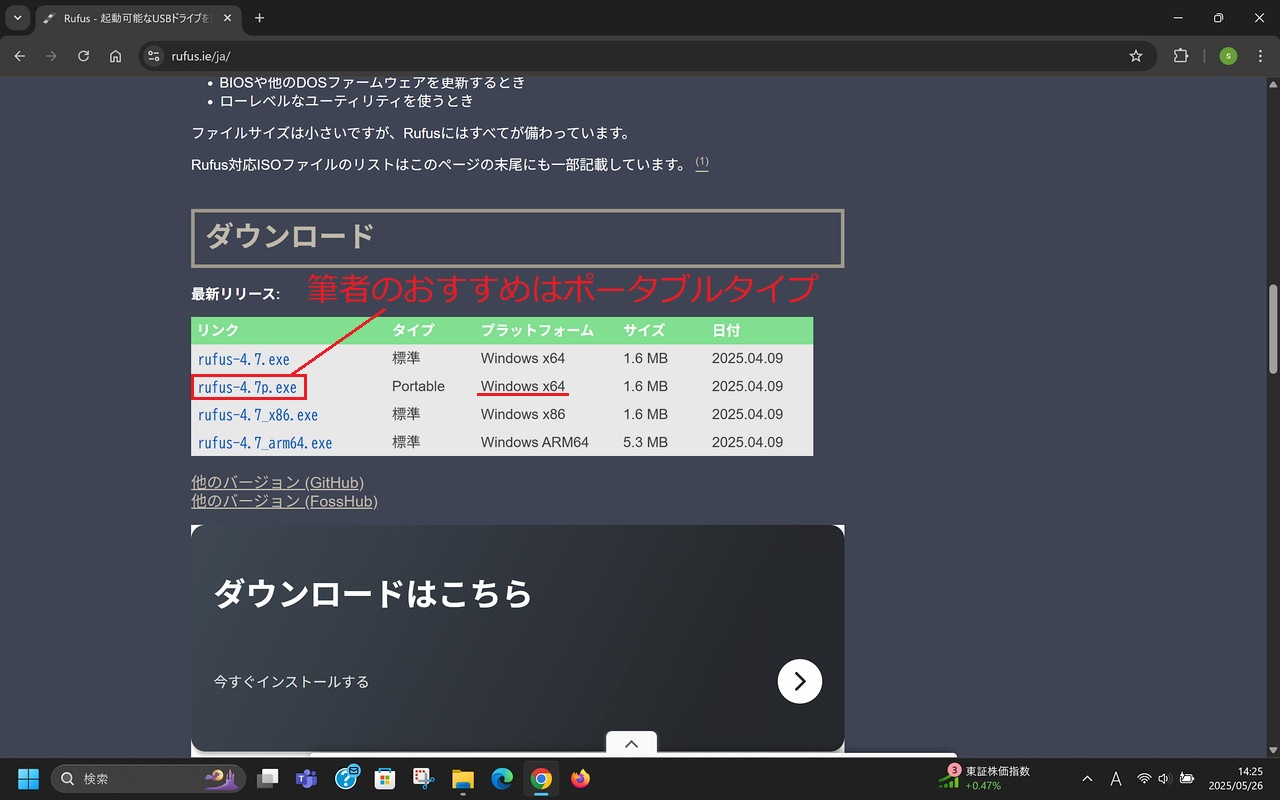Open 東証株価指数 stock widget

click(x=986, y=778)
